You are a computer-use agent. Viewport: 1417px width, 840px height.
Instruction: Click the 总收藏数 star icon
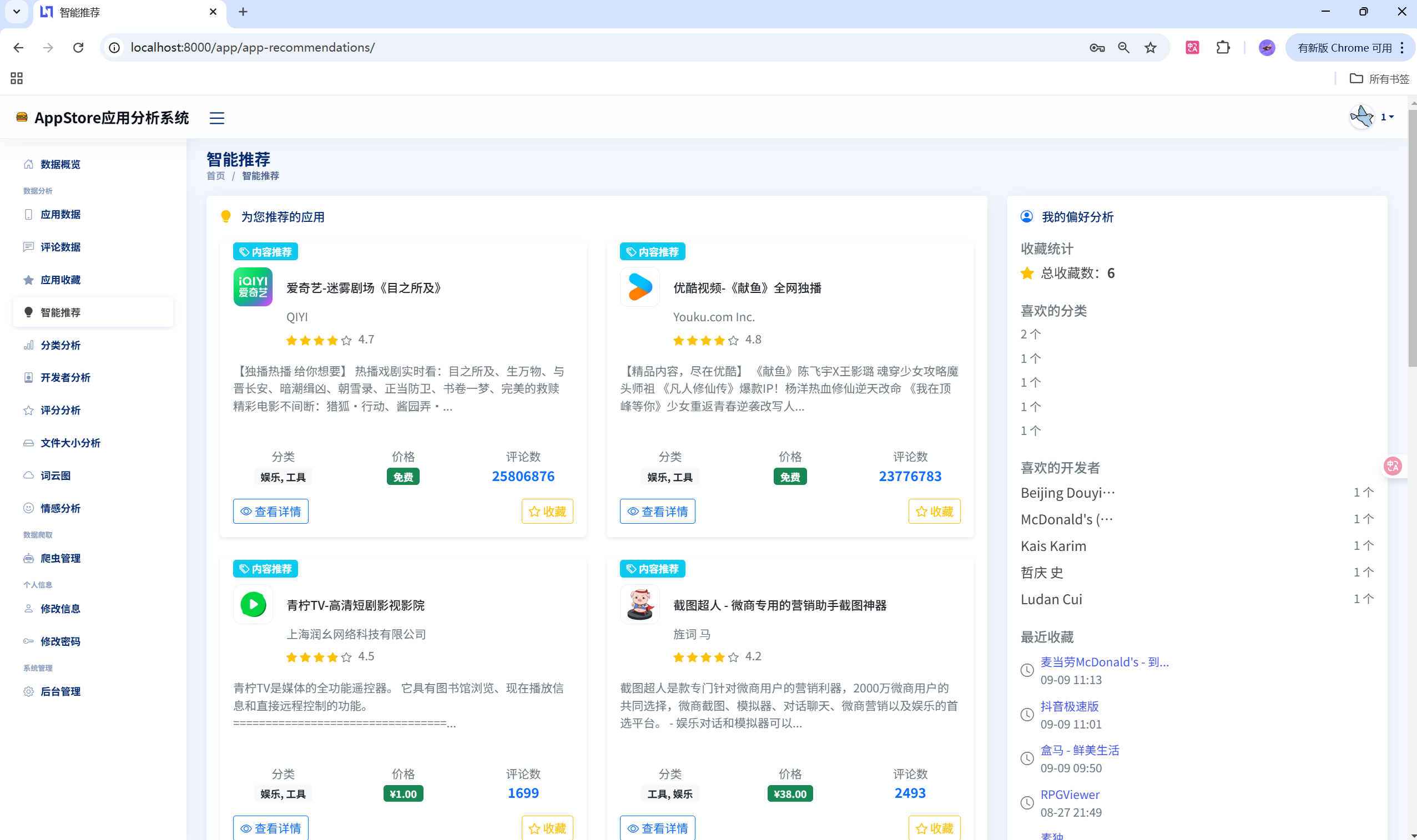tap(1027, 274)
